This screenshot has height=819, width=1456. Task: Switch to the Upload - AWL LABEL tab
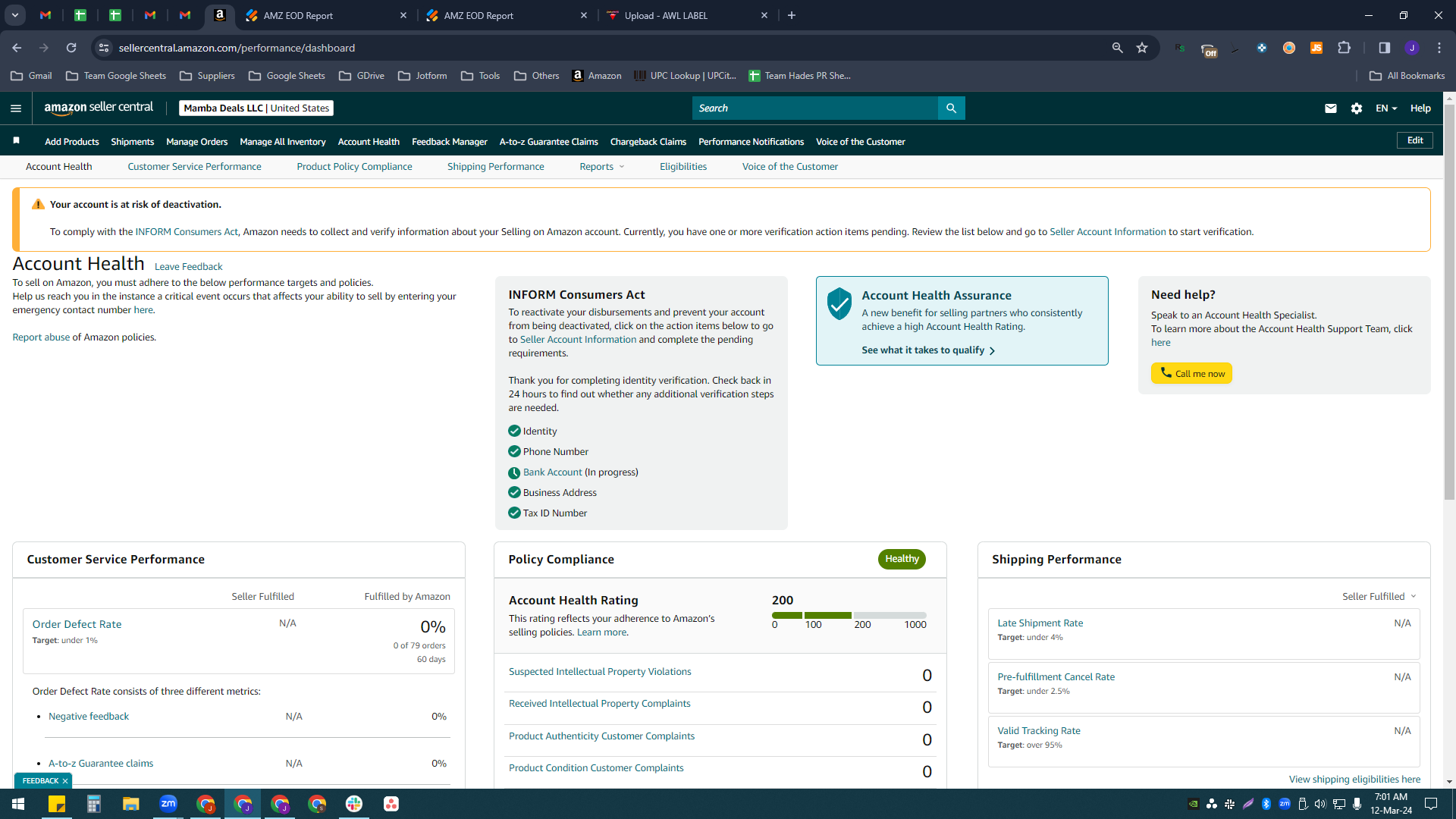pos(688,15)
